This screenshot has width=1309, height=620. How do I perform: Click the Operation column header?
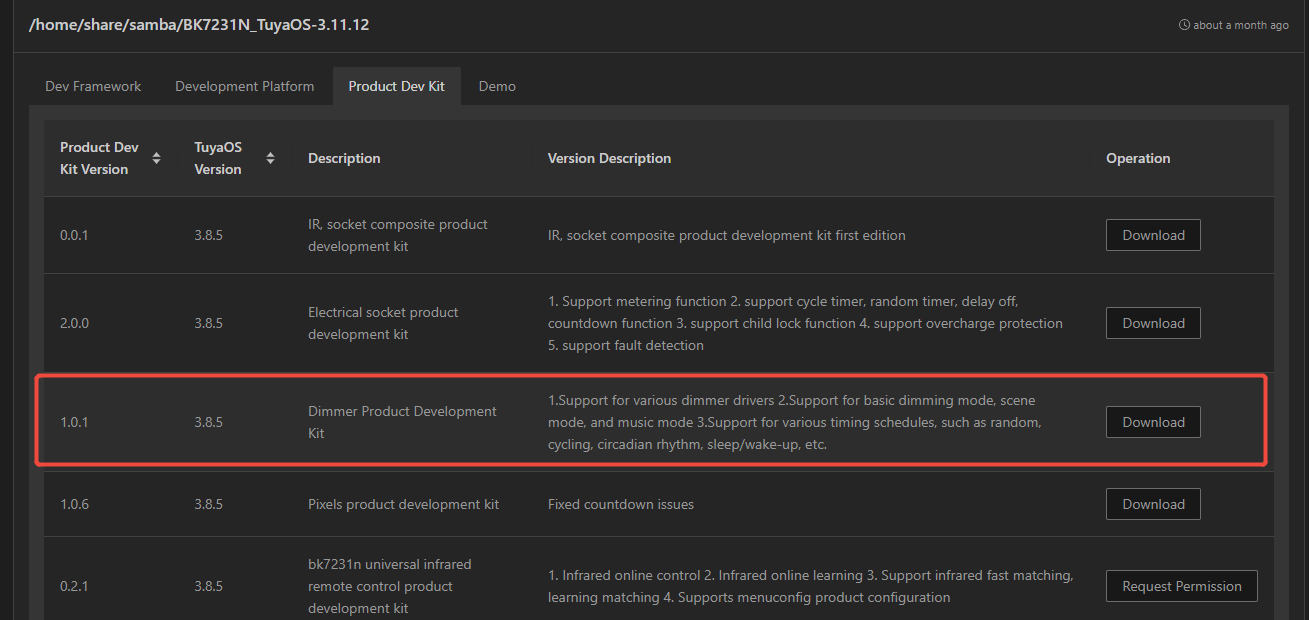(x=1137, y=158)
